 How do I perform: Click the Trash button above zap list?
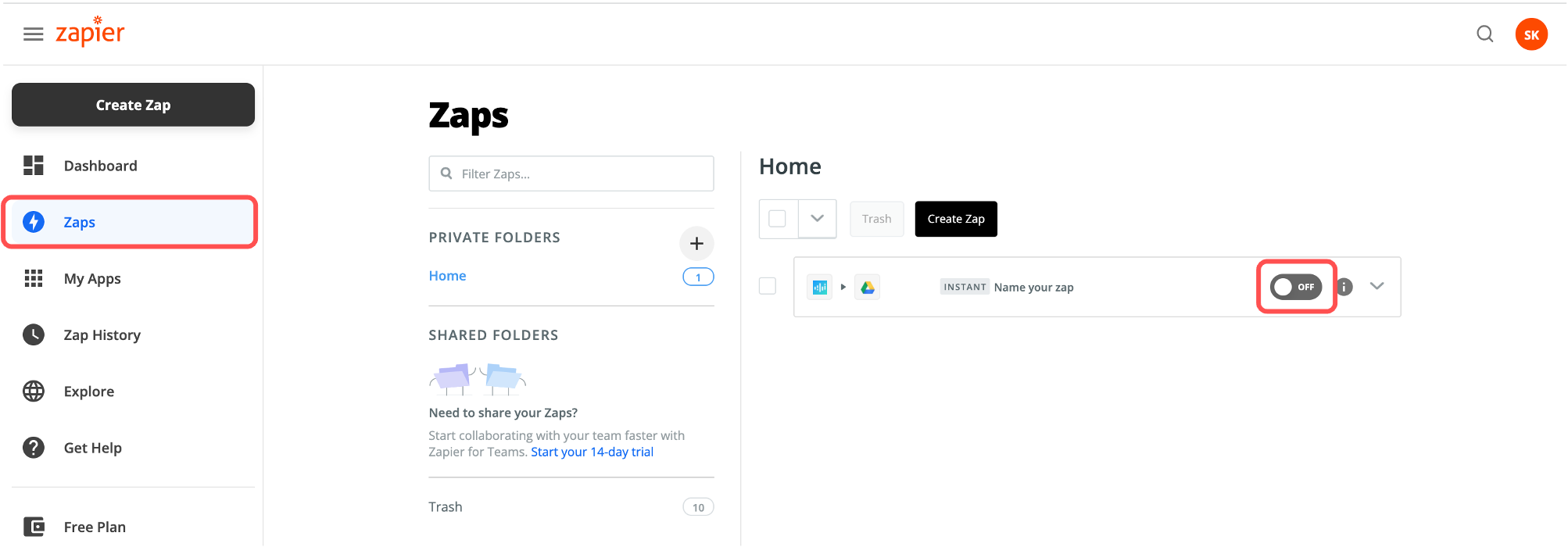tap(877, 219)
